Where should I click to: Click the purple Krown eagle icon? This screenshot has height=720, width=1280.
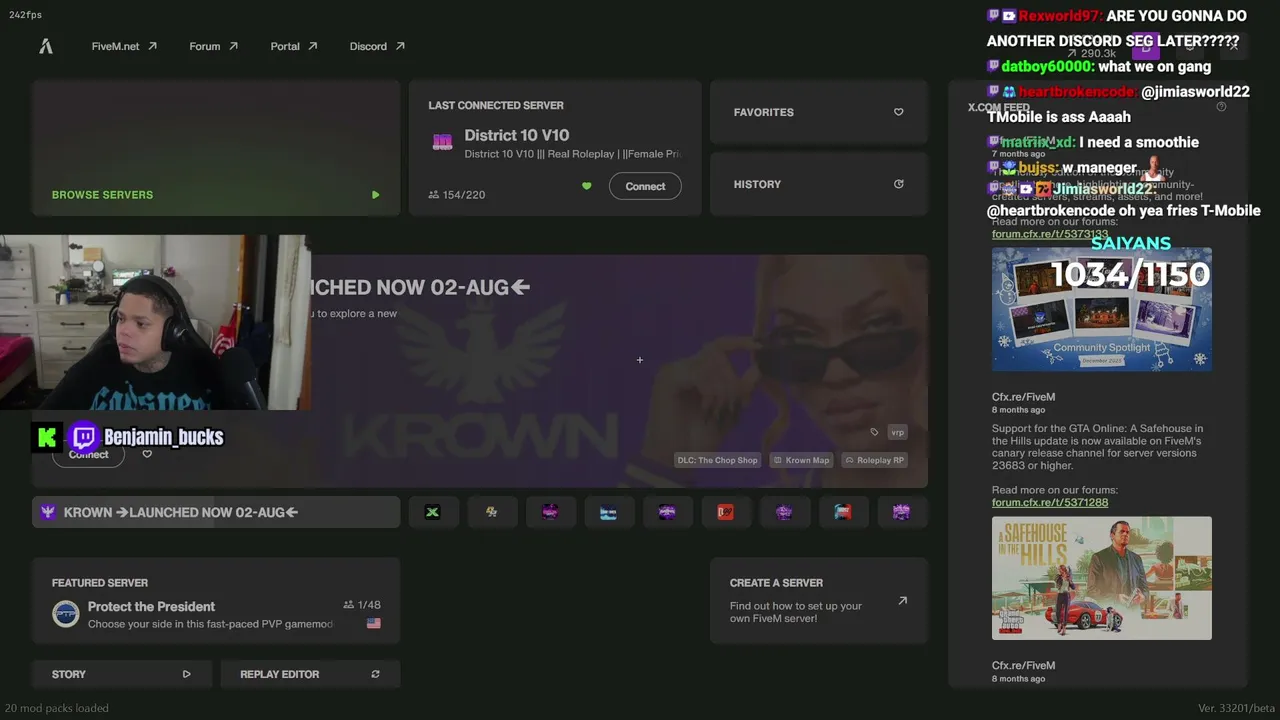tap(47, 512)
